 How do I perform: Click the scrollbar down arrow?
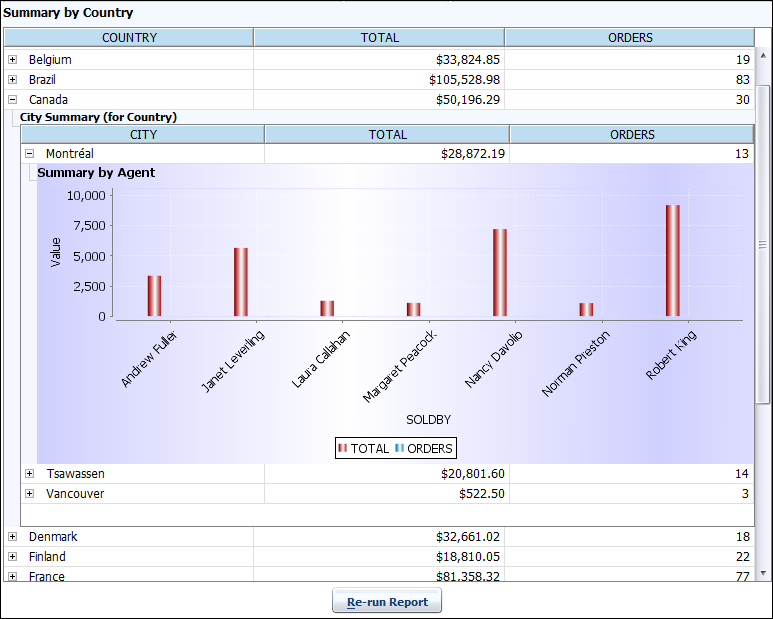[x=764, y=573]
